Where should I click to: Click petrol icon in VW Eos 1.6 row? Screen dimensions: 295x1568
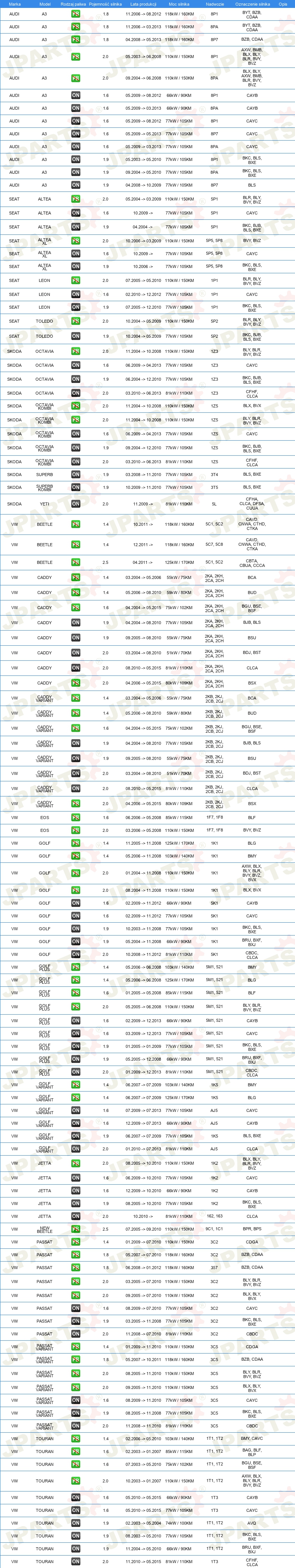[75, 818]
